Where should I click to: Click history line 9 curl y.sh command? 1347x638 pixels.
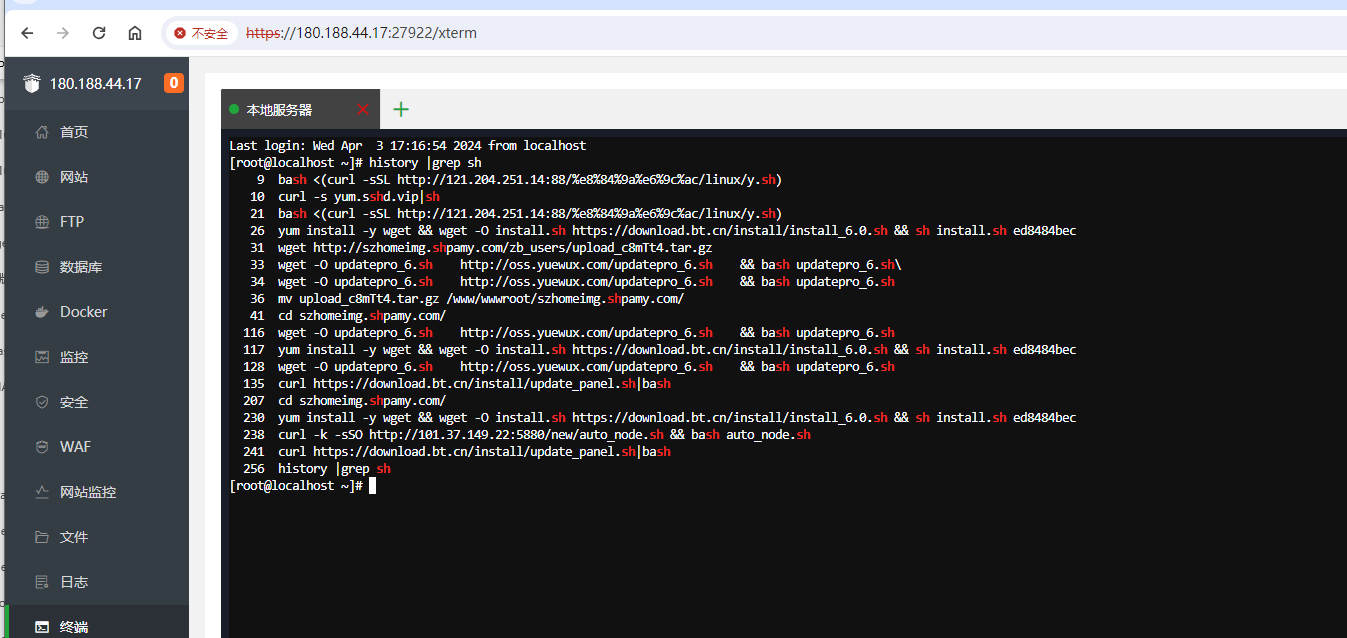tap(519, 180)
